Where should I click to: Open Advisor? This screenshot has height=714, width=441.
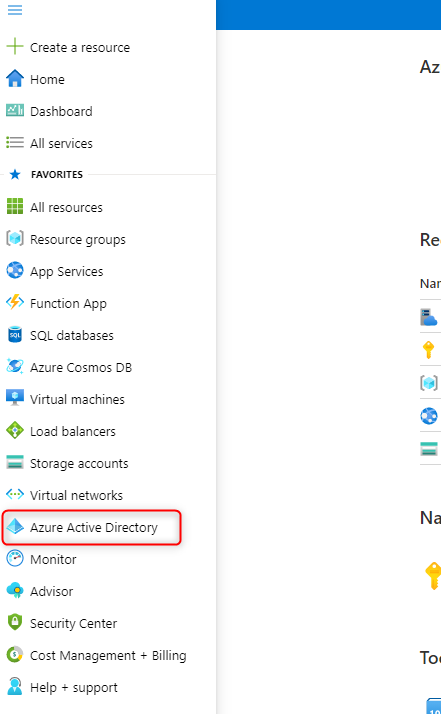pyautogui.click(x=51, y=592)
